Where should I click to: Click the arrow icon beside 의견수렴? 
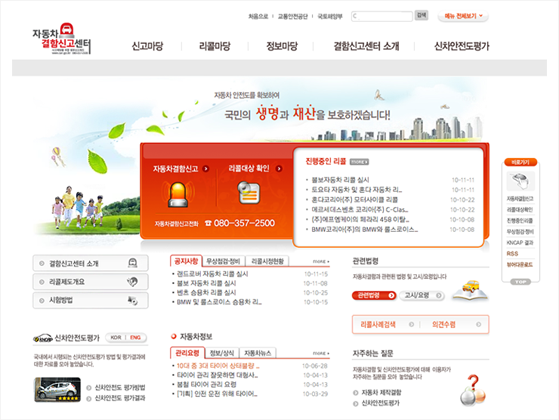pos(478,324)
